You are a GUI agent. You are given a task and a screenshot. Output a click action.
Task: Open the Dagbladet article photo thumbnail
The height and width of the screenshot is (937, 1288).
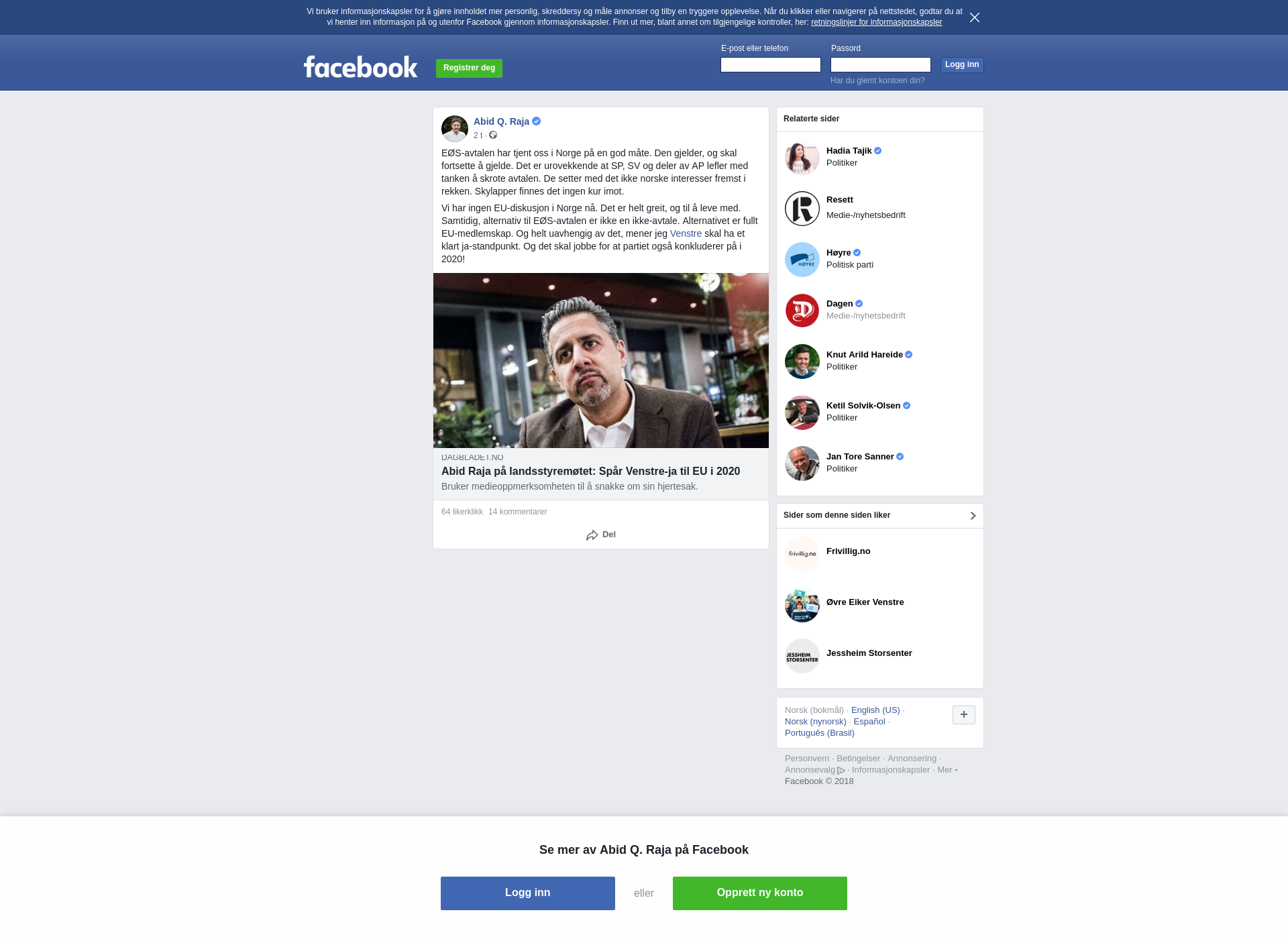(x=601, y=361)
